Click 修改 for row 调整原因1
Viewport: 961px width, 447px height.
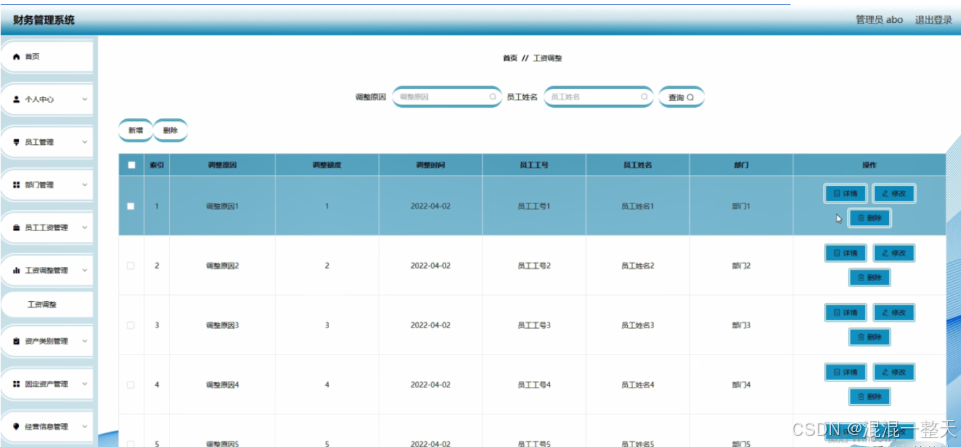coord(894,194)
